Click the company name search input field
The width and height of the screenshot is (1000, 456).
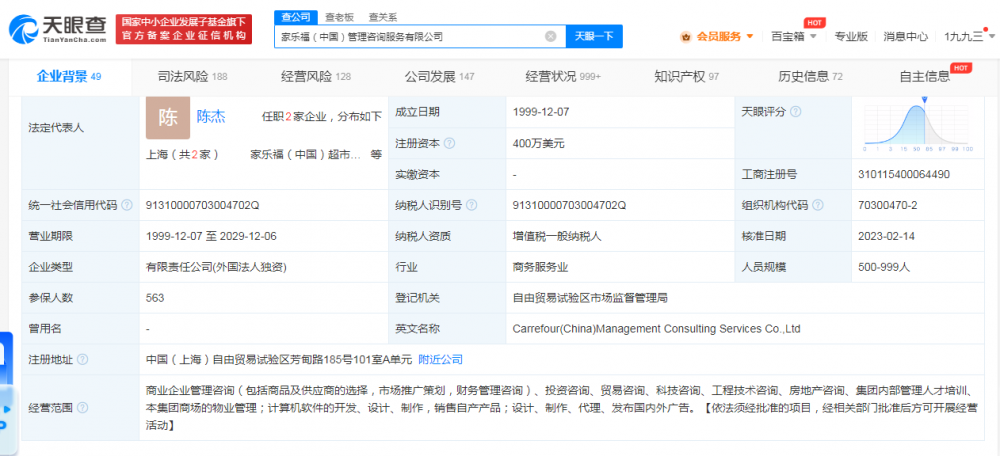point(410,37)
